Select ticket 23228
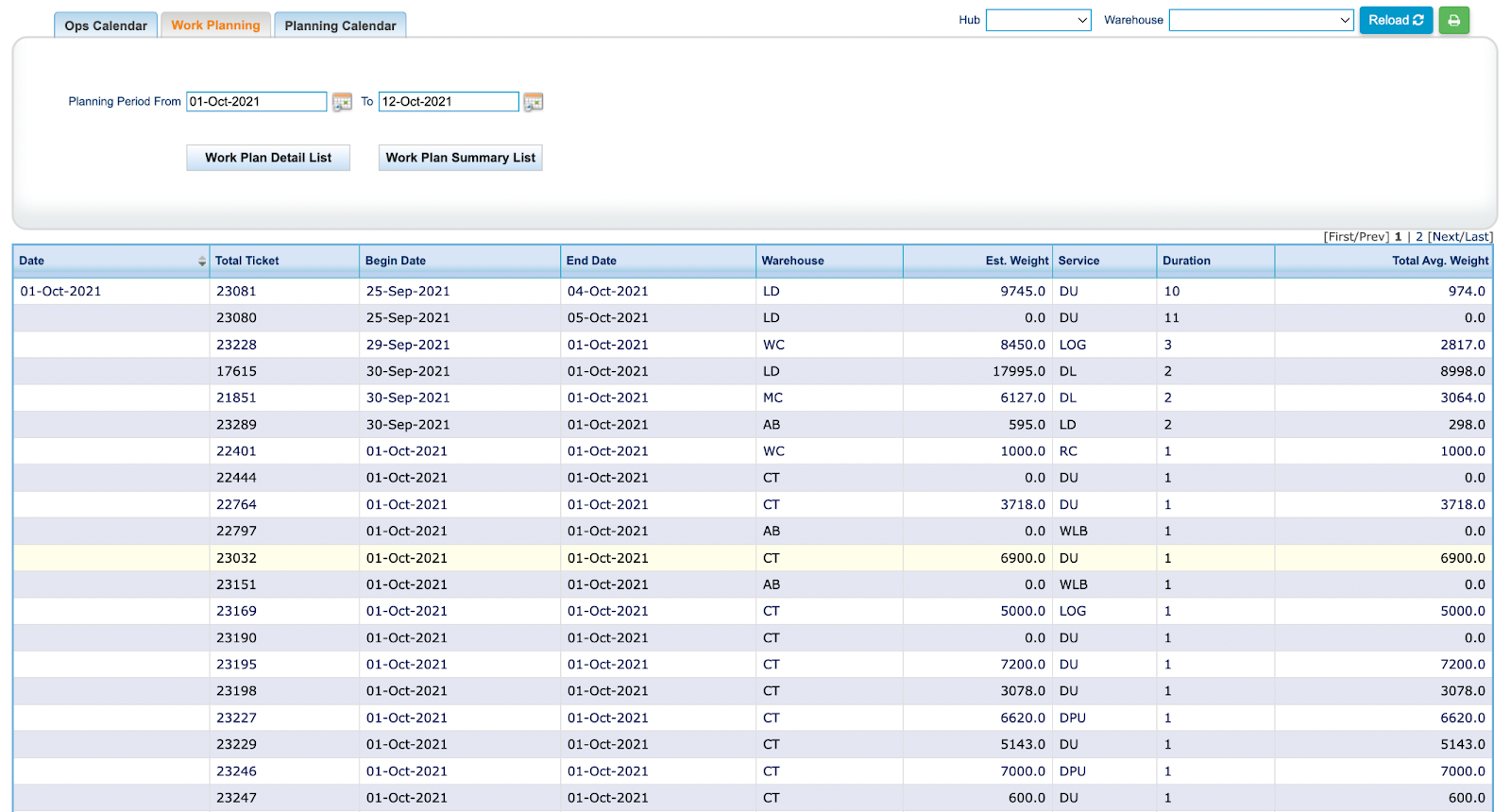1511x812 pixels. [236, 346]
